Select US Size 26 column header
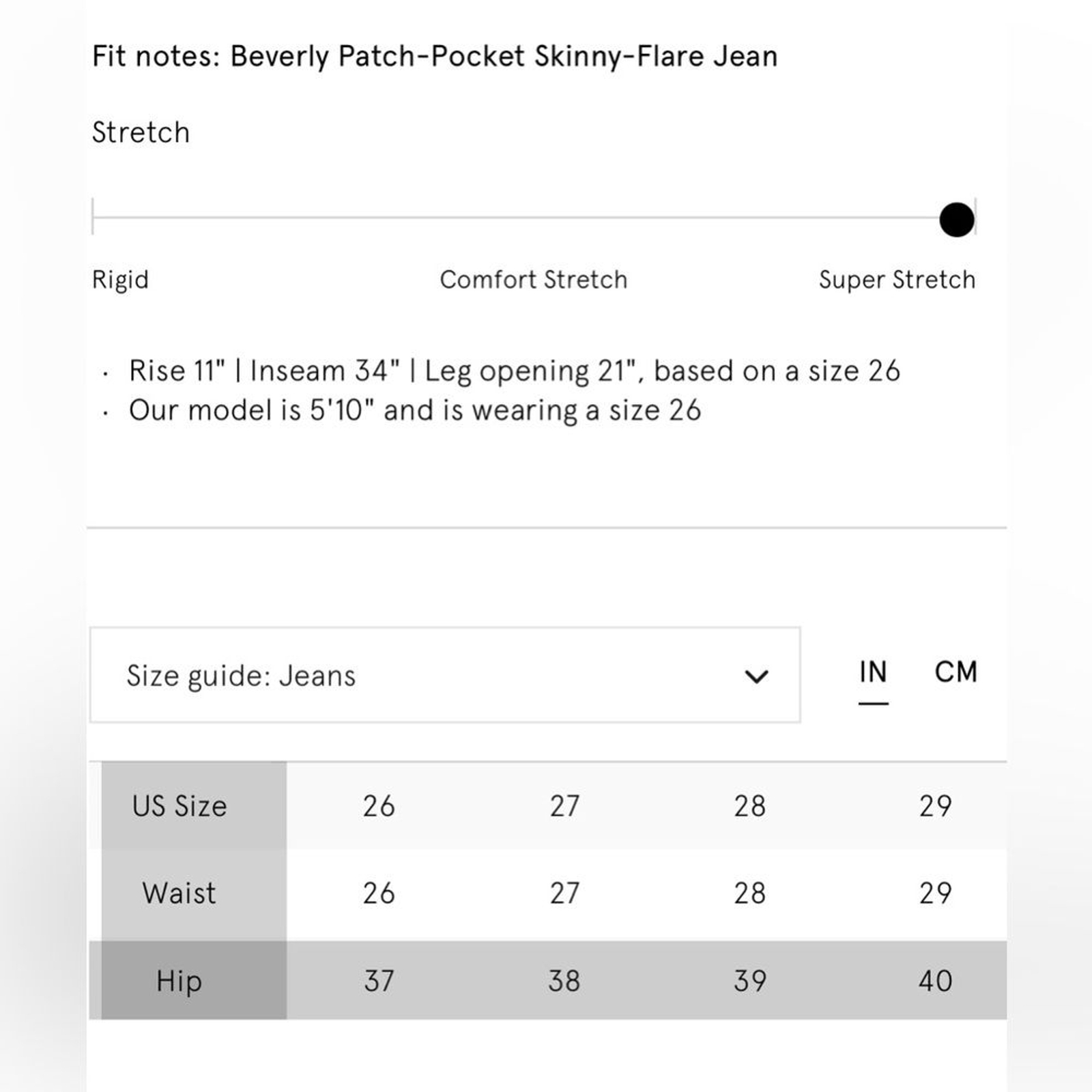The height and width of the screenshot is (1092, 1092). coord(379,806)
